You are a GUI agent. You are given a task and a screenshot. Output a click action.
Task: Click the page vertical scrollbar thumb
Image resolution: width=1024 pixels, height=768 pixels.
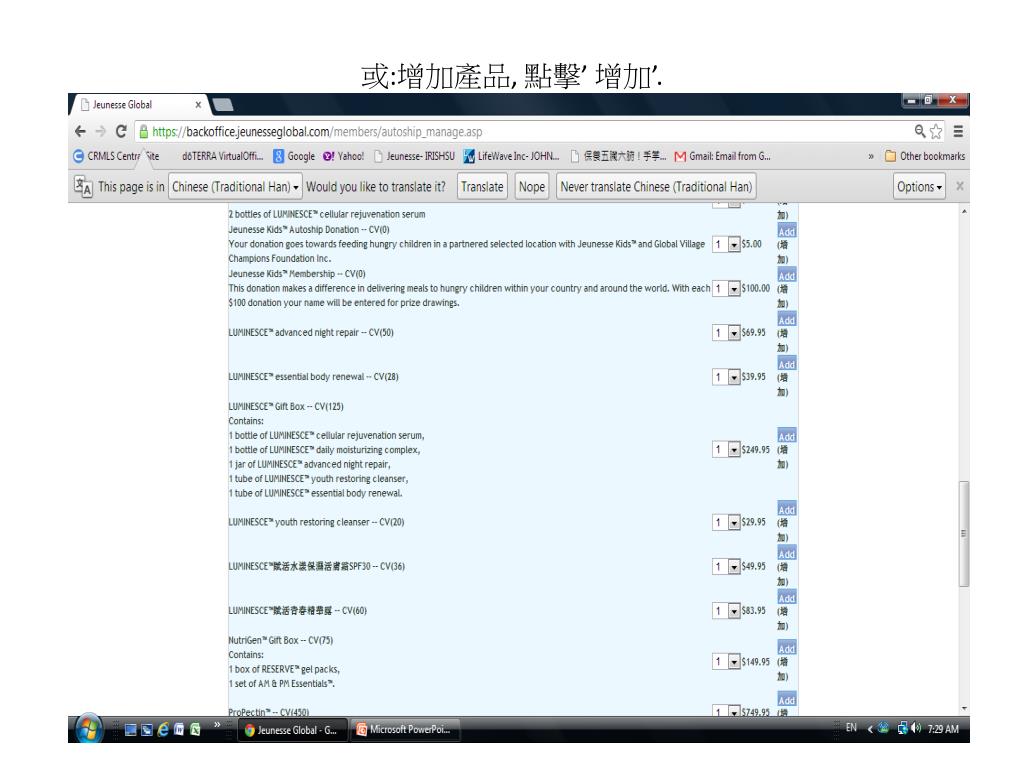(x=964, y=534)
